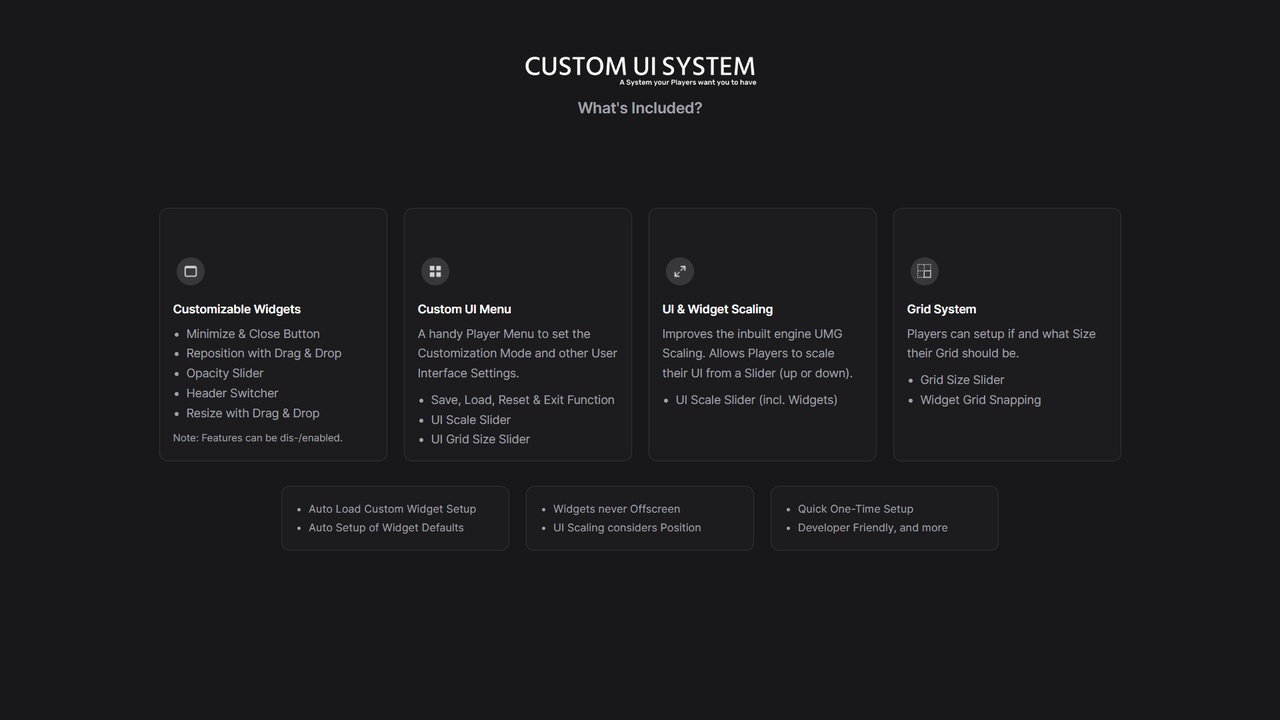Viewport: 1280px width, 720px height.
Task: Click the 'Auto Setup of Widget Defaults' bullet
Action: [386, 528]
